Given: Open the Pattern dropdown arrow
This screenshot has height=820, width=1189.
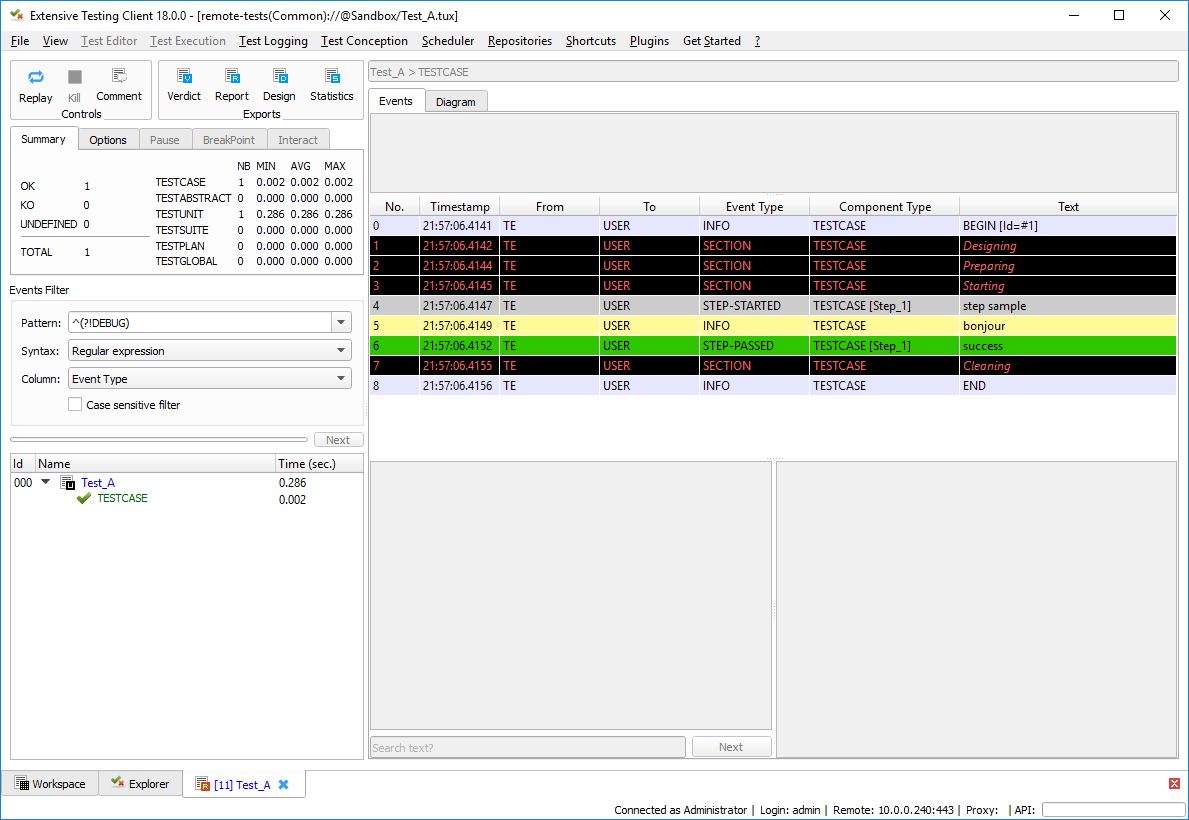Looking at the screenshot, I should [341, 322].
